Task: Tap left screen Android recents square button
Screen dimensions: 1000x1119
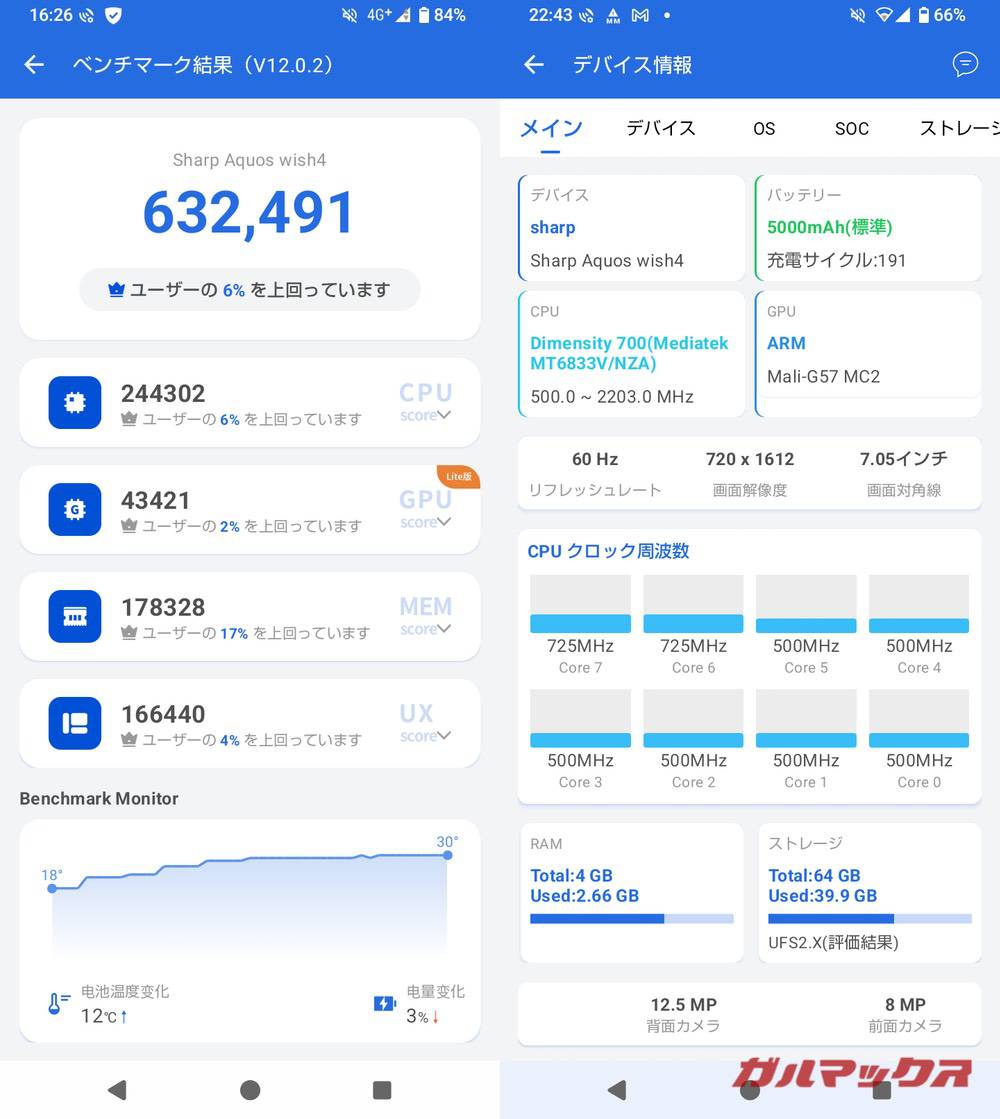Action: [382, 1090]
